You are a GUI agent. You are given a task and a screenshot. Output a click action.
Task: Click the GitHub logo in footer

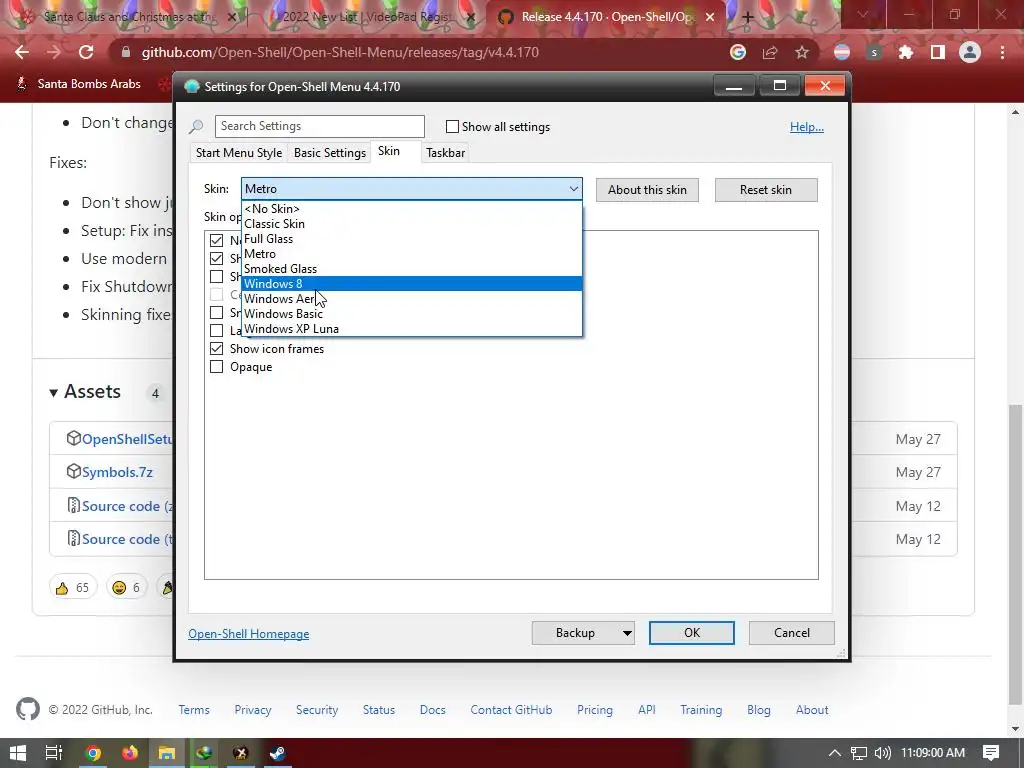tap(27, 709)
